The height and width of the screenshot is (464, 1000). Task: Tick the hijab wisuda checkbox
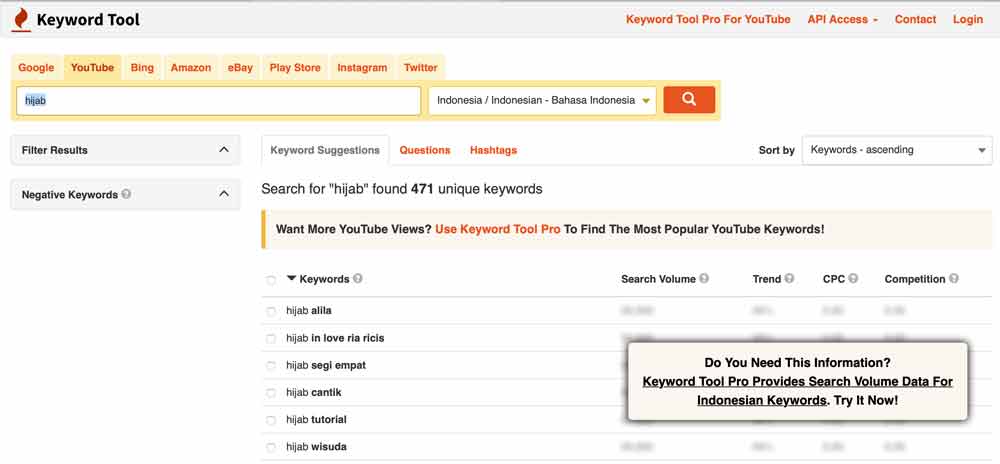point(271,447)
